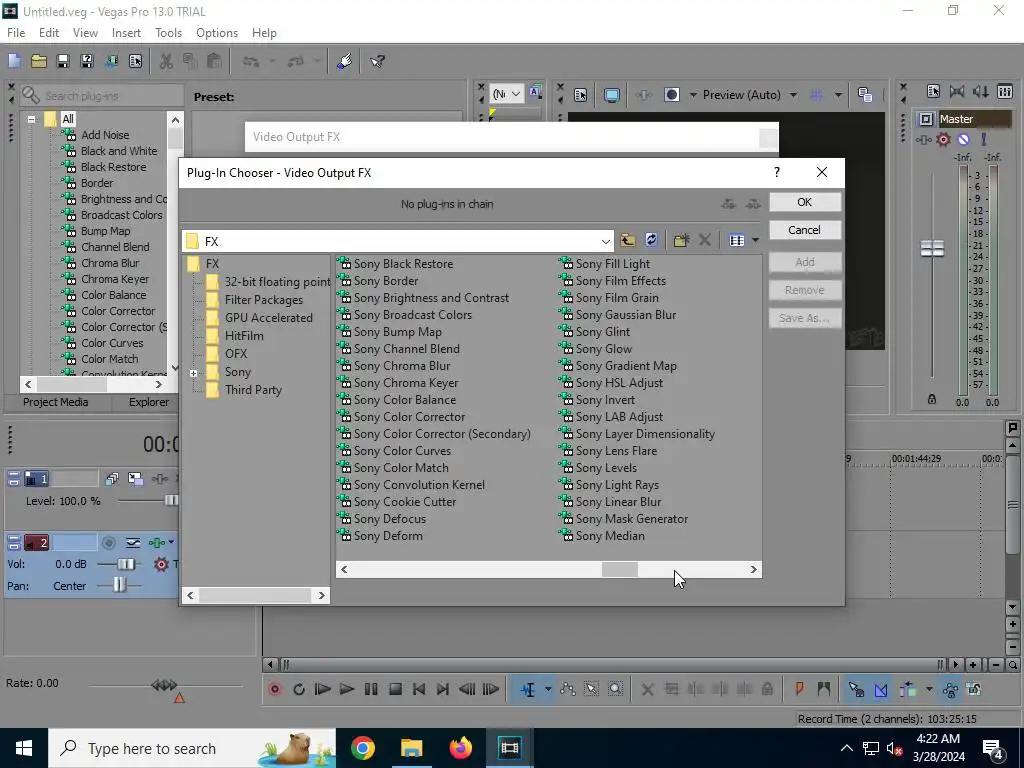
Task: Confirm with OK in Plug-In Chooser
Action: point(805,202)
